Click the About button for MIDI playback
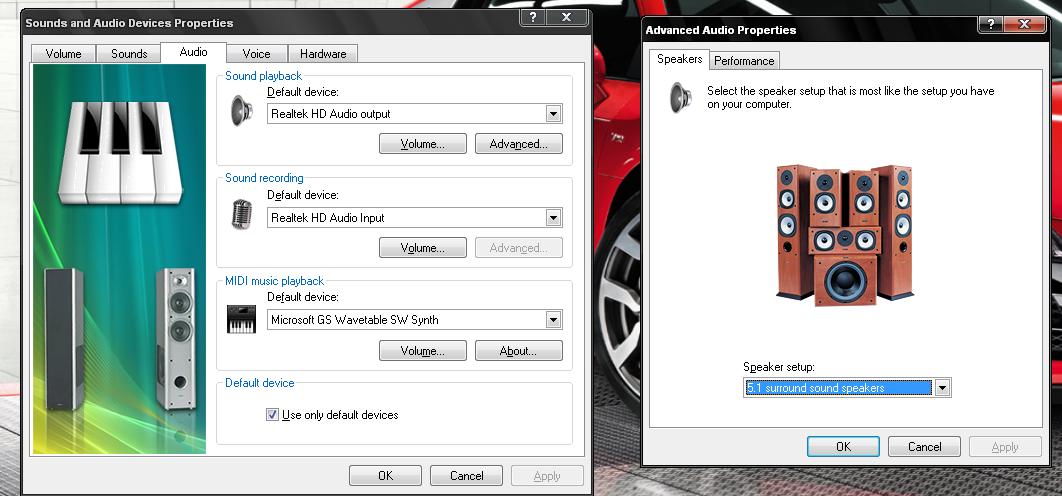This screenshot has height=496, width=1062. pyautogui.click(x=518, y=351)
